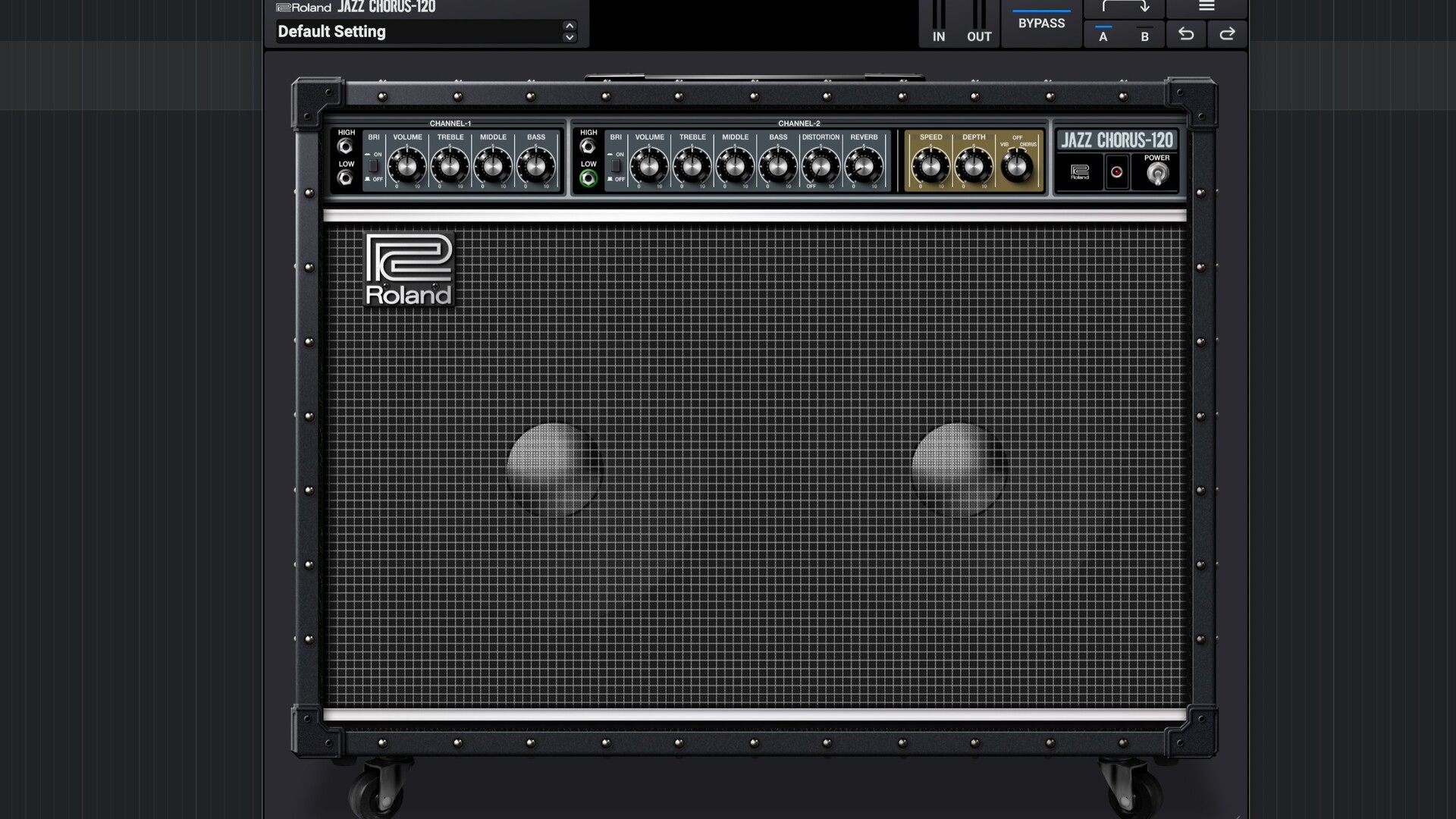
Task: Click the Channel-1 MIDDLE knob
Action: coord(493,166)
